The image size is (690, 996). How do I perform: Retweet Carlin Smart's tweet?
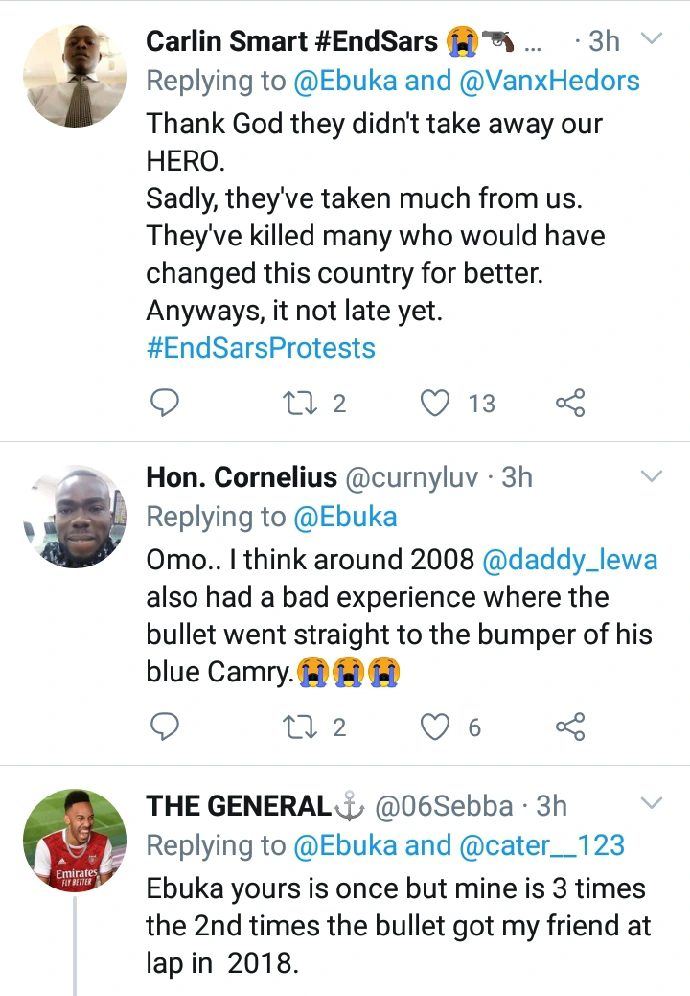click(298, 403)
